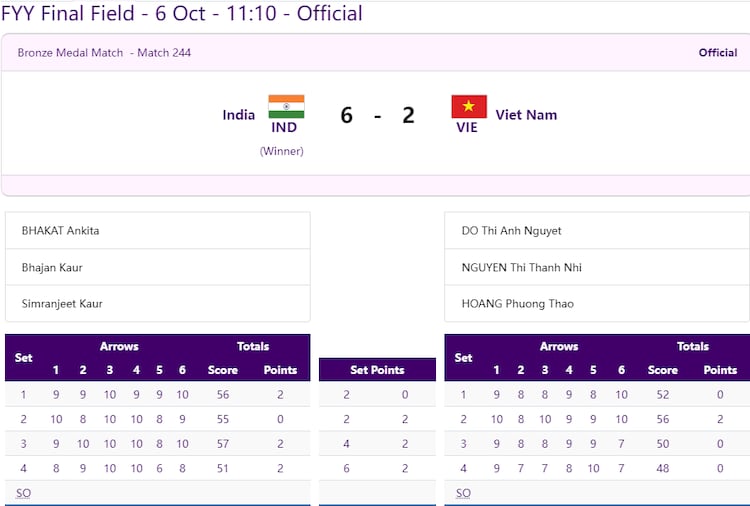
Task: Click Viet Nam's set 2 score of 56
Action: (x=663, y=419)
